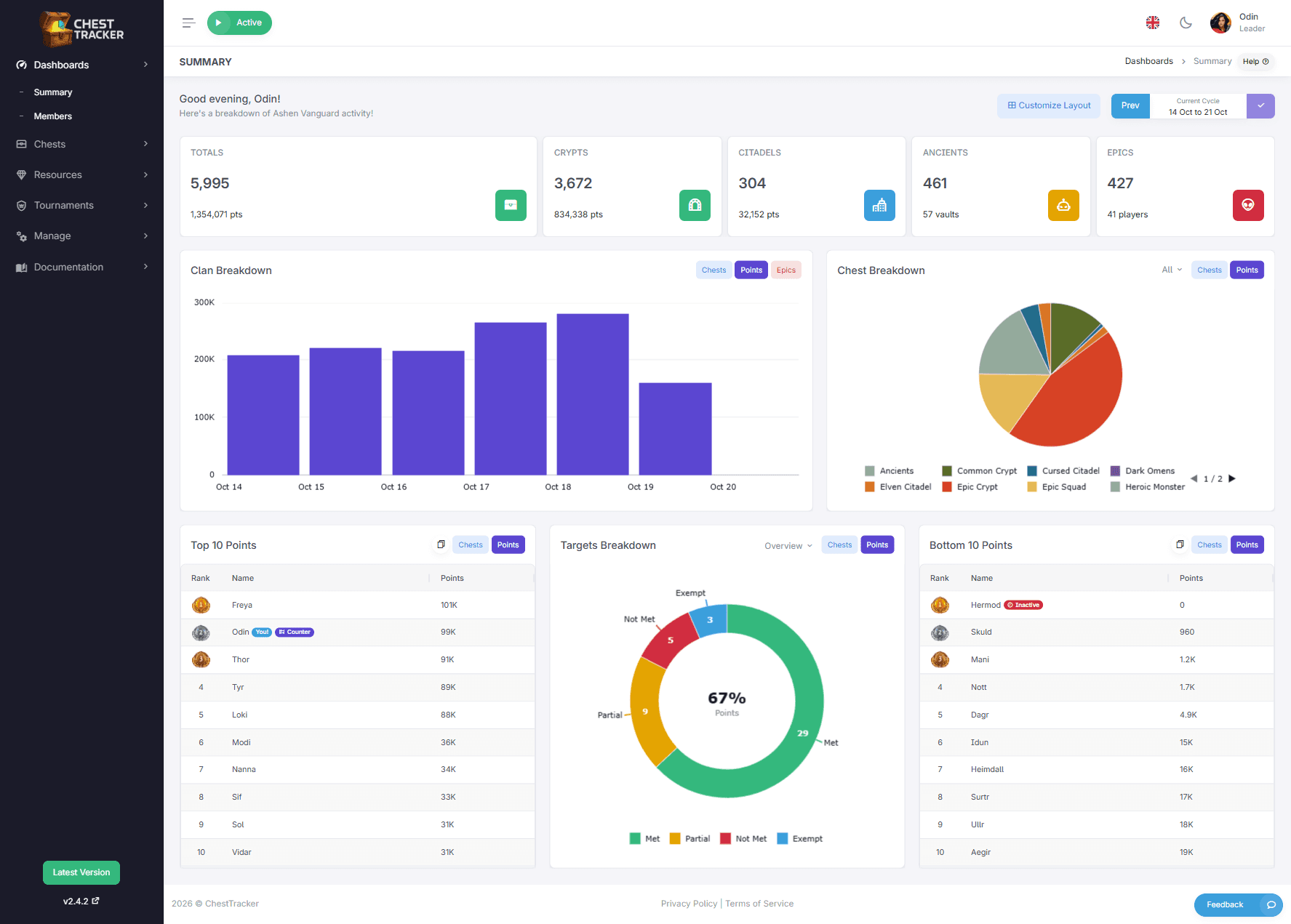Viewport: 1291px width, 924px height.
Task: Toggle dark mode moon icon
Action: (x=1186, y=23)
